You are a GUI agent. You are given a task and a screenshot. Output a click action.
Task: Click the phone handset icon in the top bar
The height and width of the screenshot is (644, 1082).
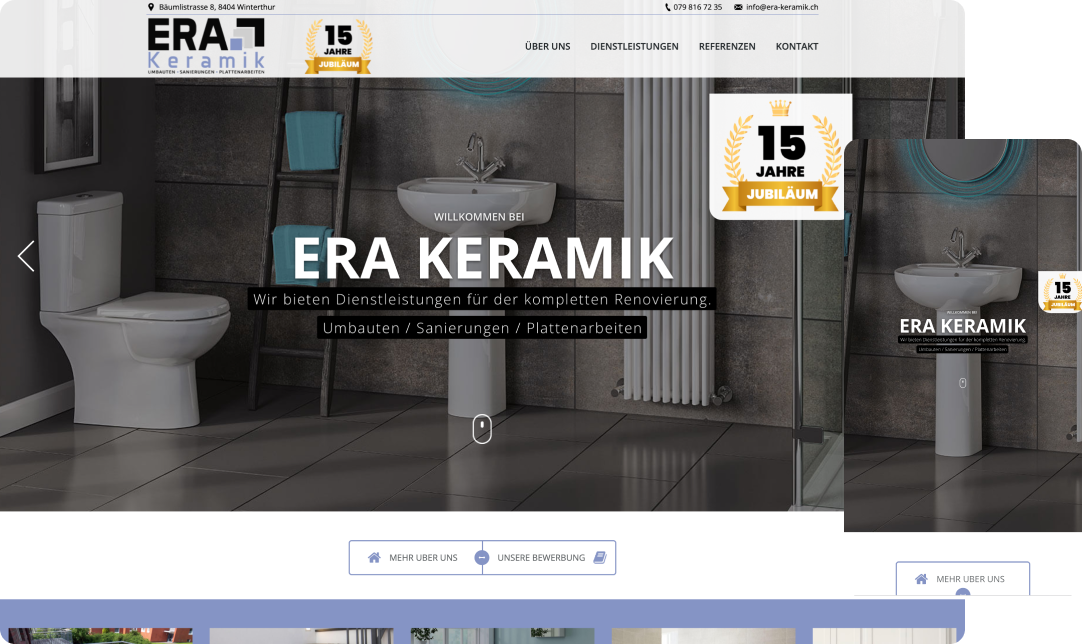click(x=666, y=6)
